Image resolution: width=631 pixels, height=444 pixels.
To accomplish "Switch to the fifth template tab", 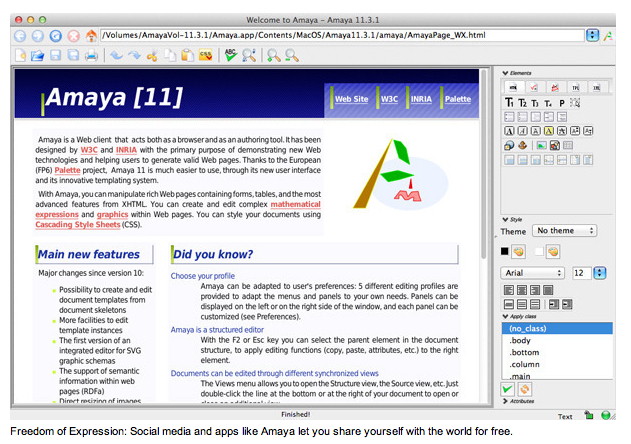I will tap(597, 87).
